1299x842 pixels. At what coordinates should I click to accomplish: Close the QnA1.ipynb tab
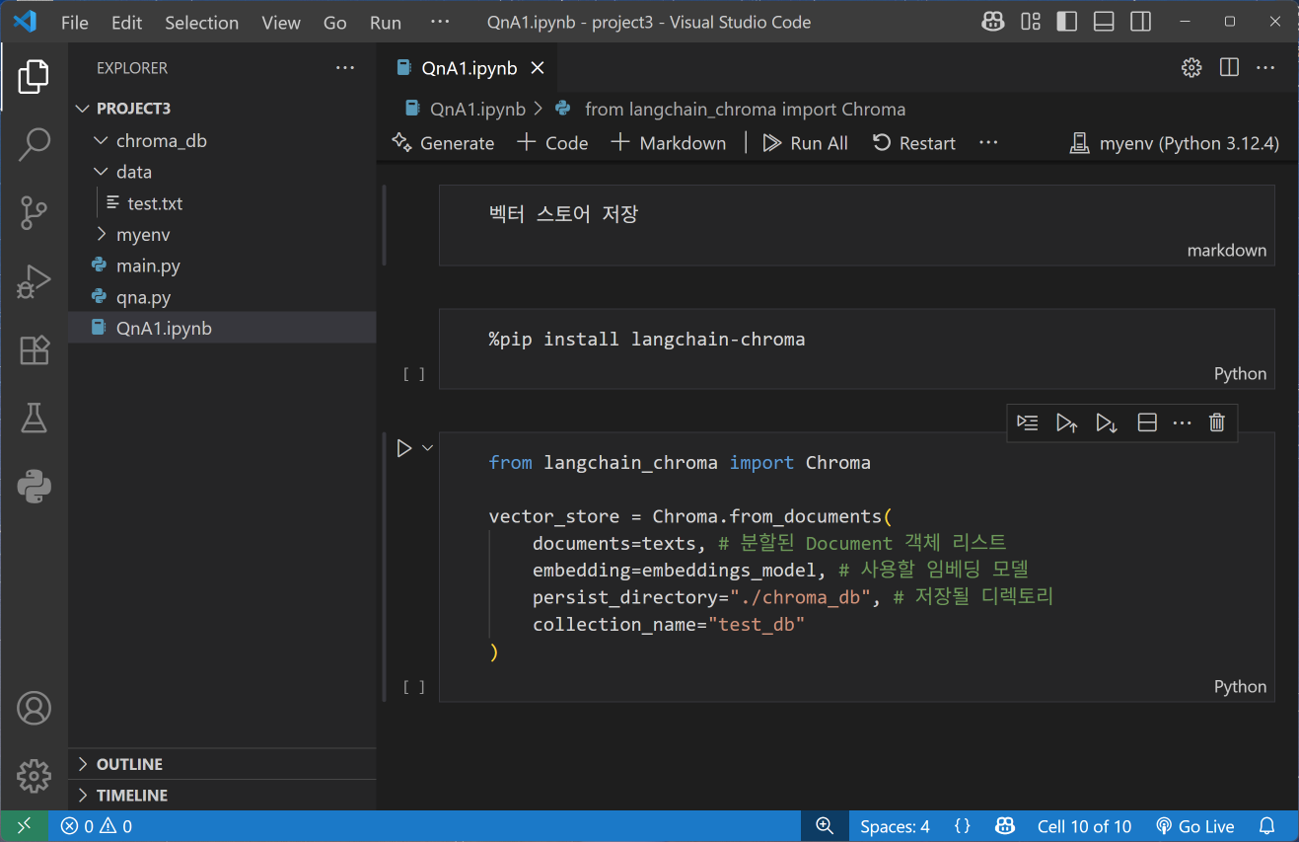[x=538, y=68]
